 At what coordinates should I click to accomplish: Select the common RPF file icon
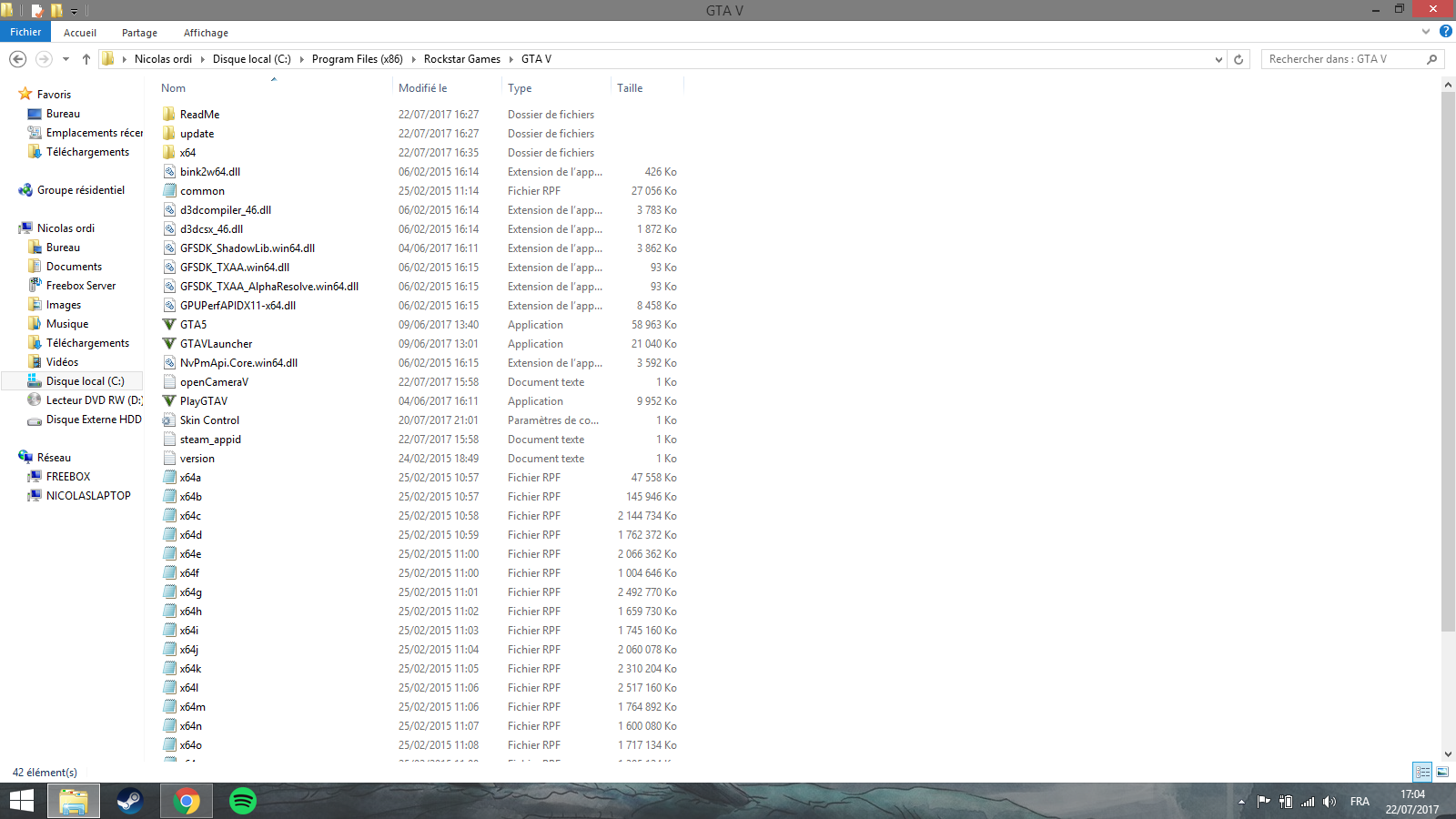[169, 191]
